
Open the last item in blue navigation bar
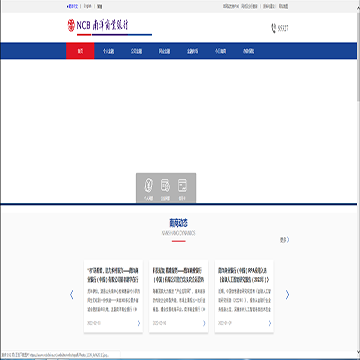pyautogui.click(x=248, y=51)
